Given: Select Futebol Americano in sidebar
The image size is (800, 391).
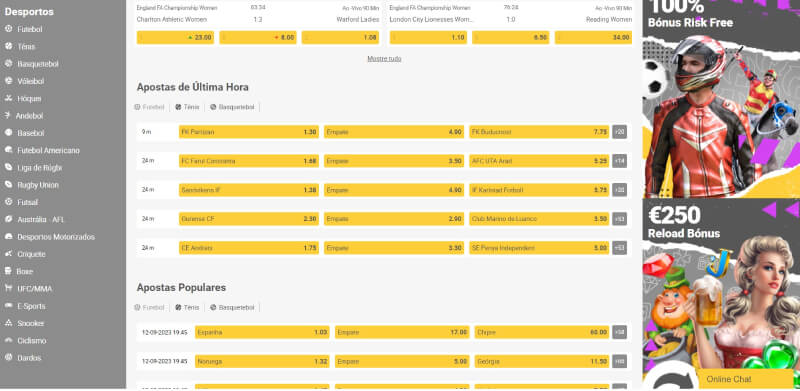Looking at the screenshot, I should click(x=48, y=151).
